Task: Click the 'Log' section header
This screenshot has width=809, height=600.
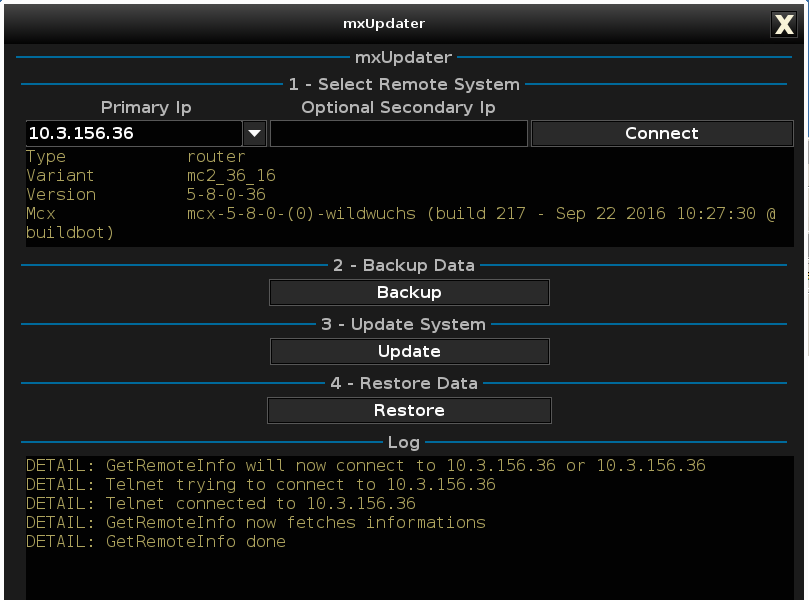Action: [x=404, y=442]
